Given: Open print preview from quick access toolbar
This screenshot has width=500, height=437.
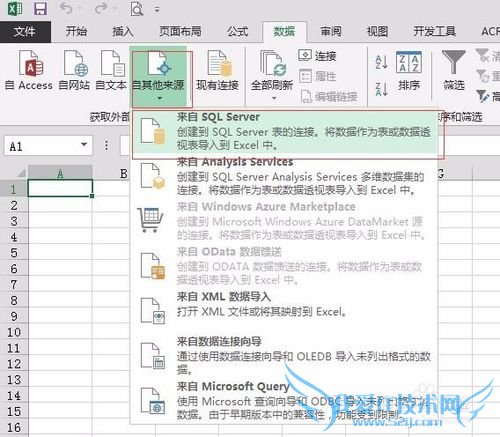Looking at the screenshot, I should (x=137, y=9).
